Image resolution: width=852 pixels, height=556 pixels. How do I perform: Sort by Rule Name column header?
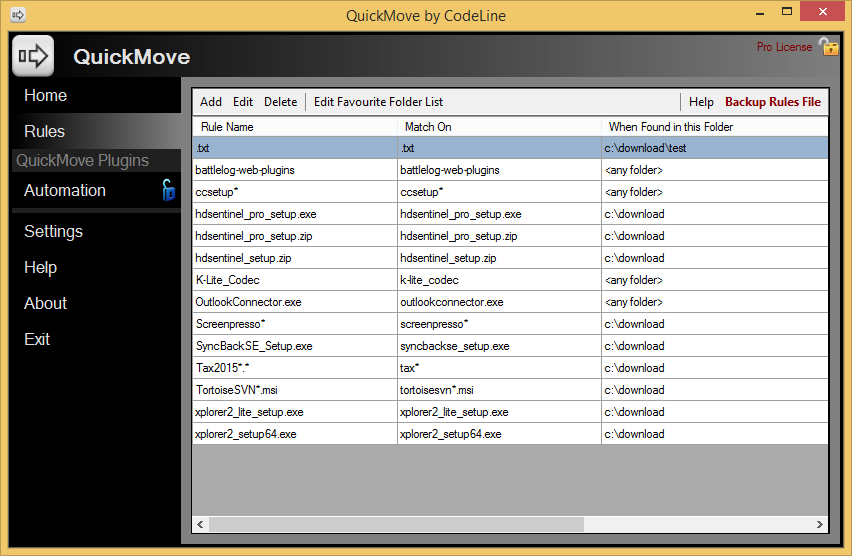pos(228,127)
